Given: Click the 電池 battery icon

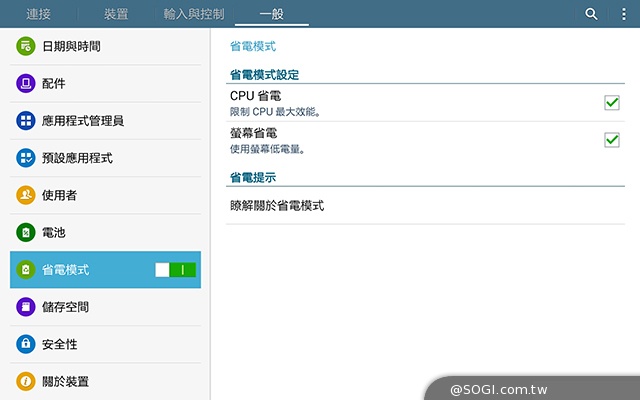Looking at the screenshot, I should (26, 232).
